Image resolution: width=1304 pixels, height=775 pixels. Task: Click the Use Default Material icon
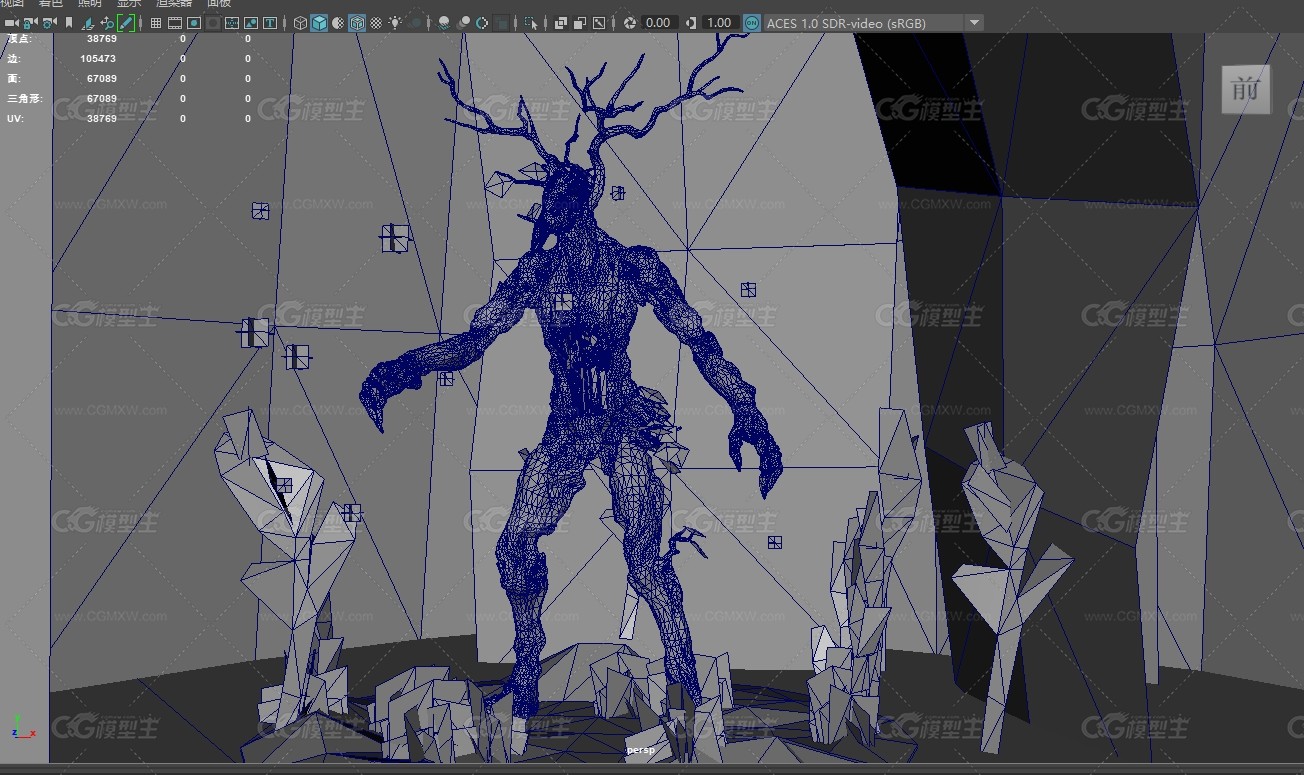coord(338,23)
